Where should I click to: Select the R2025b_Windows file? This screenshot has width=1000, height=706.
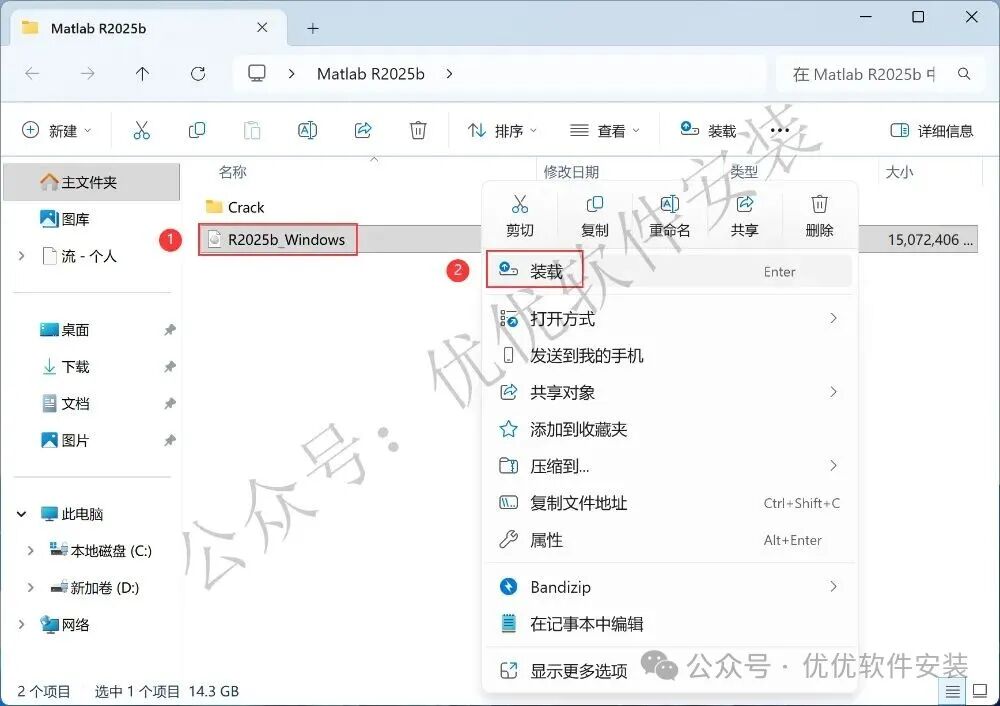click(277, 240)
